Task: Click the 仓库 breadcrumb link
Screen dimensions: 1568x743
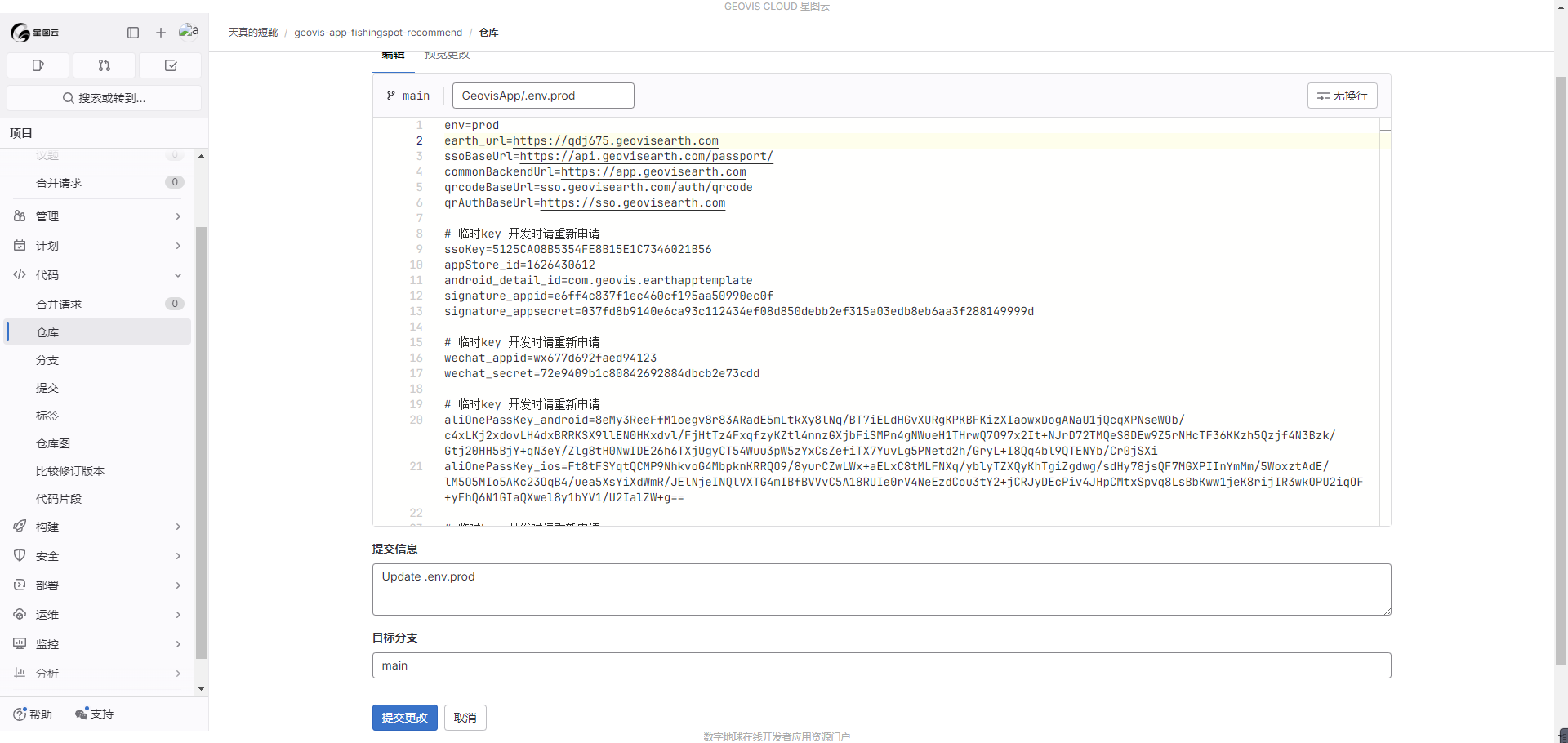Action: click(489, 33)
